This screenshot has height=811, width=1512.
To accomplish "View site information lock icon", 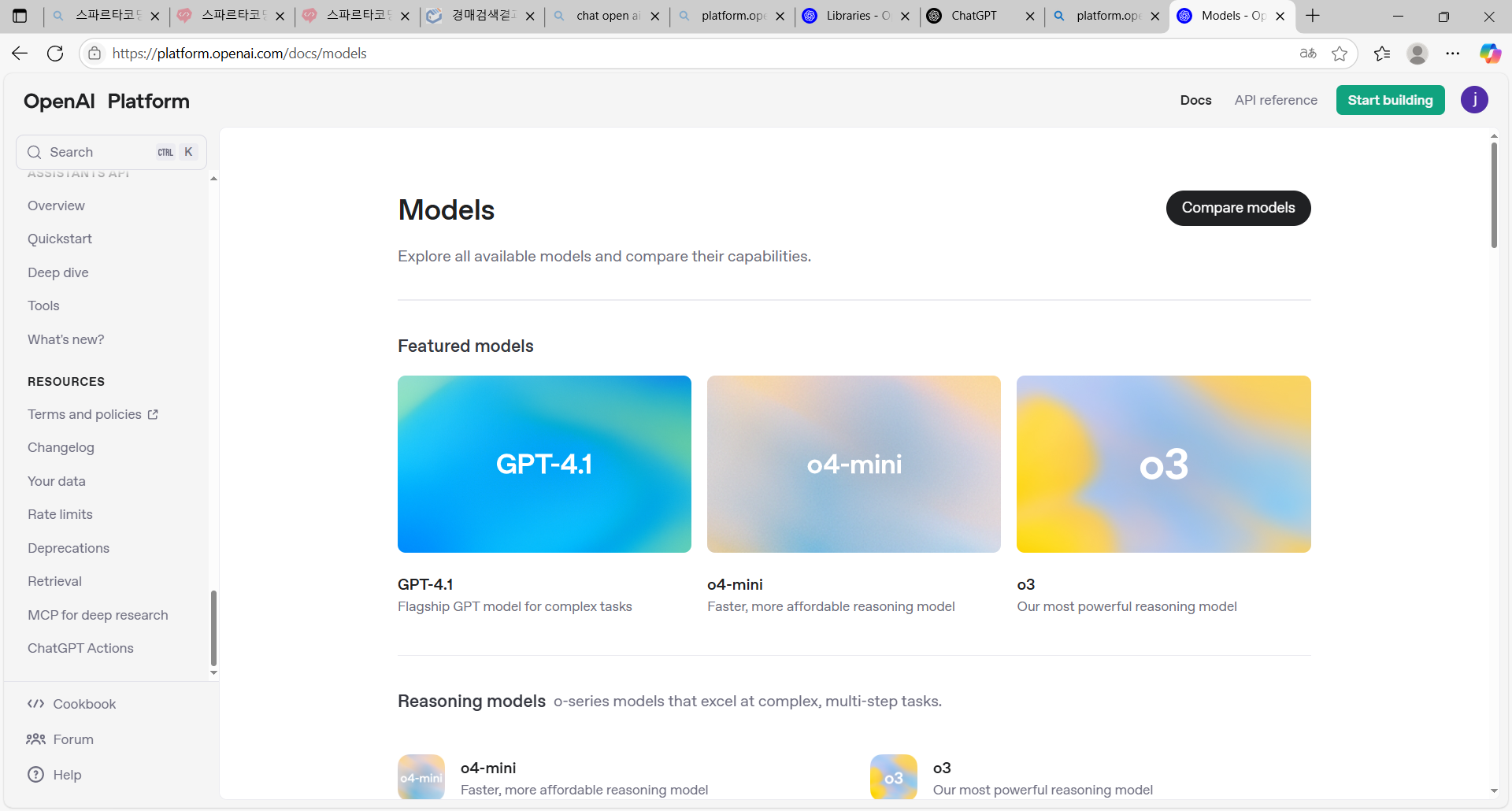I will pos(94,54).
